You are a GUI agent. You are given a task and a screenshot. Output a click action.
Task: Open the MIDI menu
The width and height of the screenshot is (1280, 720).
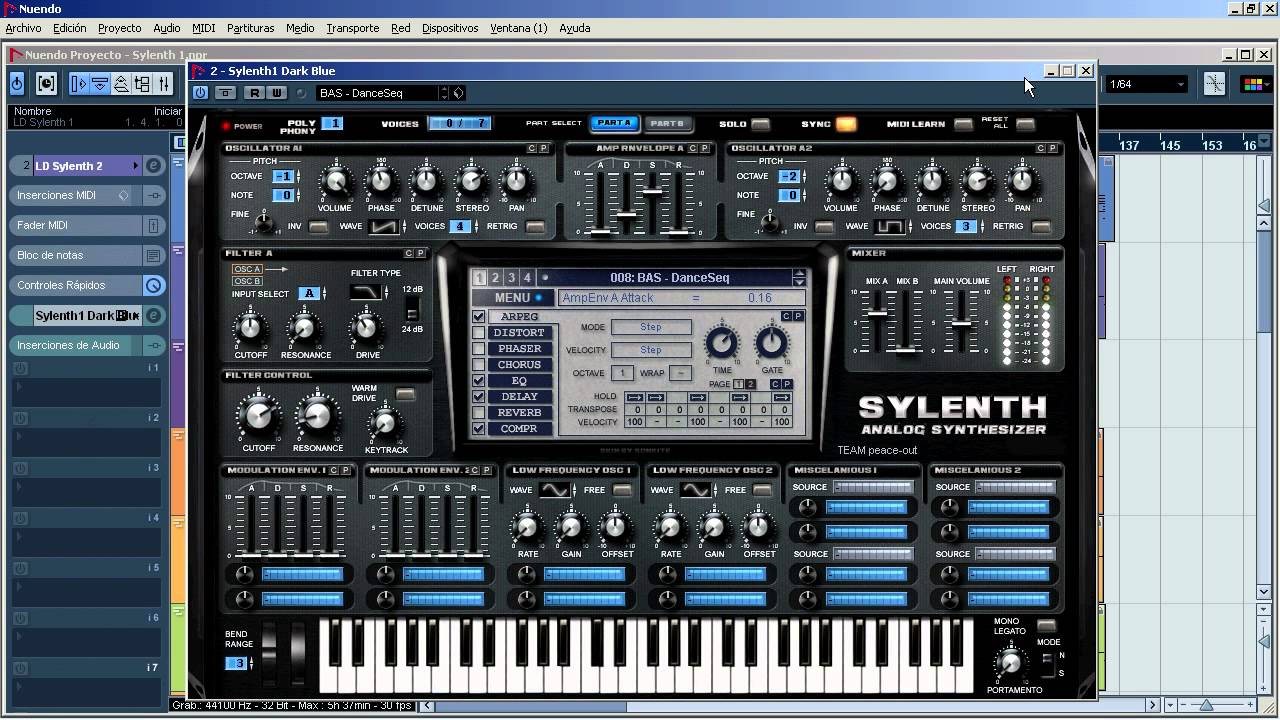(x=203, y=28)
